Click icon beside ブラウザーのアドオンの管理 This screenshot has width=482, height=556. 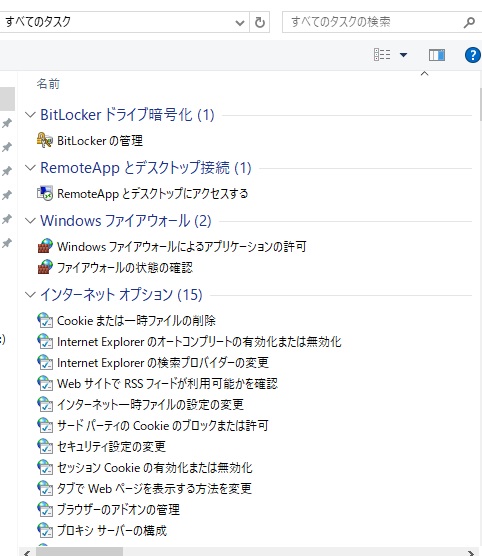pyautogui.click(x=45, y=509)
